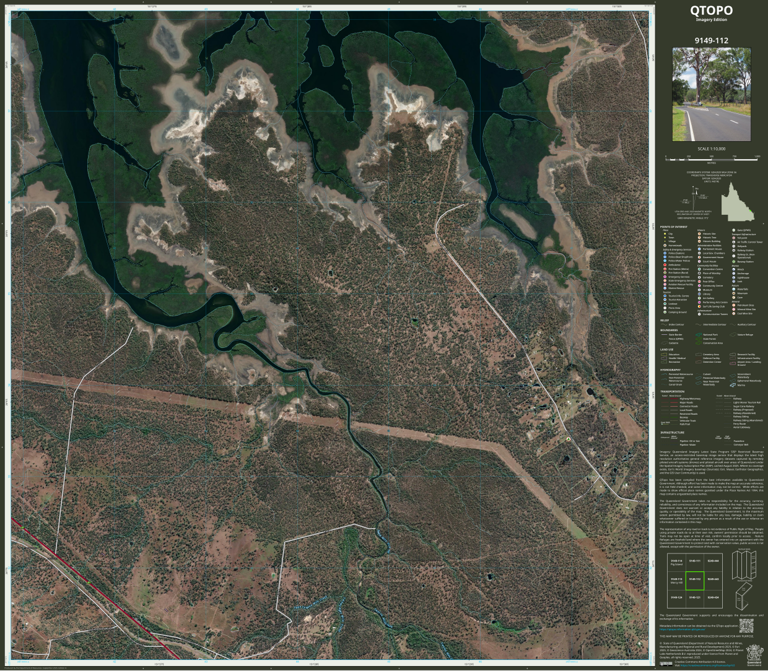Image resolution: width=768 pixels, height=671 pixels.
Task: Click the Queensland Government coat of arms
Action: 754,655
